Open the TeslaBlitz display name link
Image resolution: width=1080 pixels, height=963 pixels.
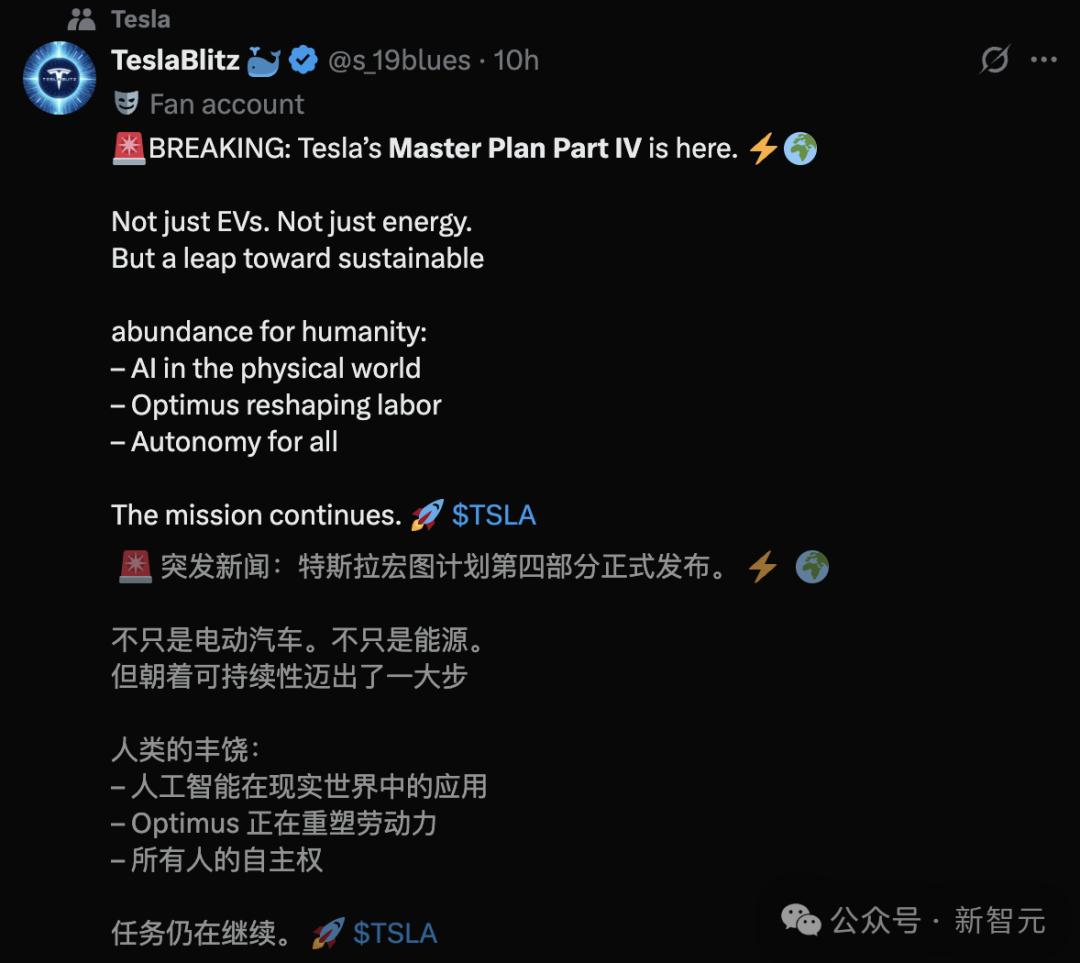click(x=175, y=60)
